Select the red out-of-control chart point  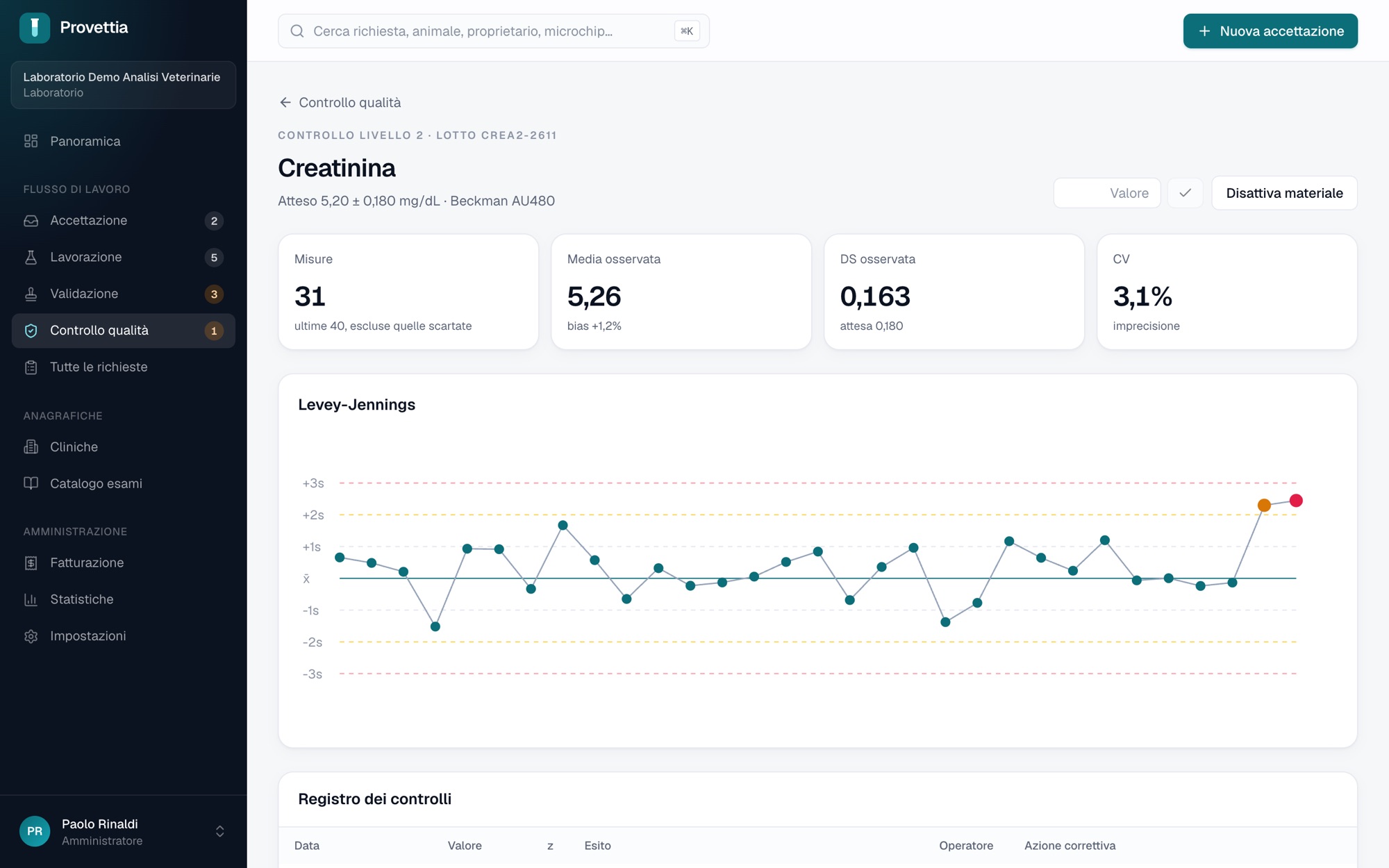1296,501
